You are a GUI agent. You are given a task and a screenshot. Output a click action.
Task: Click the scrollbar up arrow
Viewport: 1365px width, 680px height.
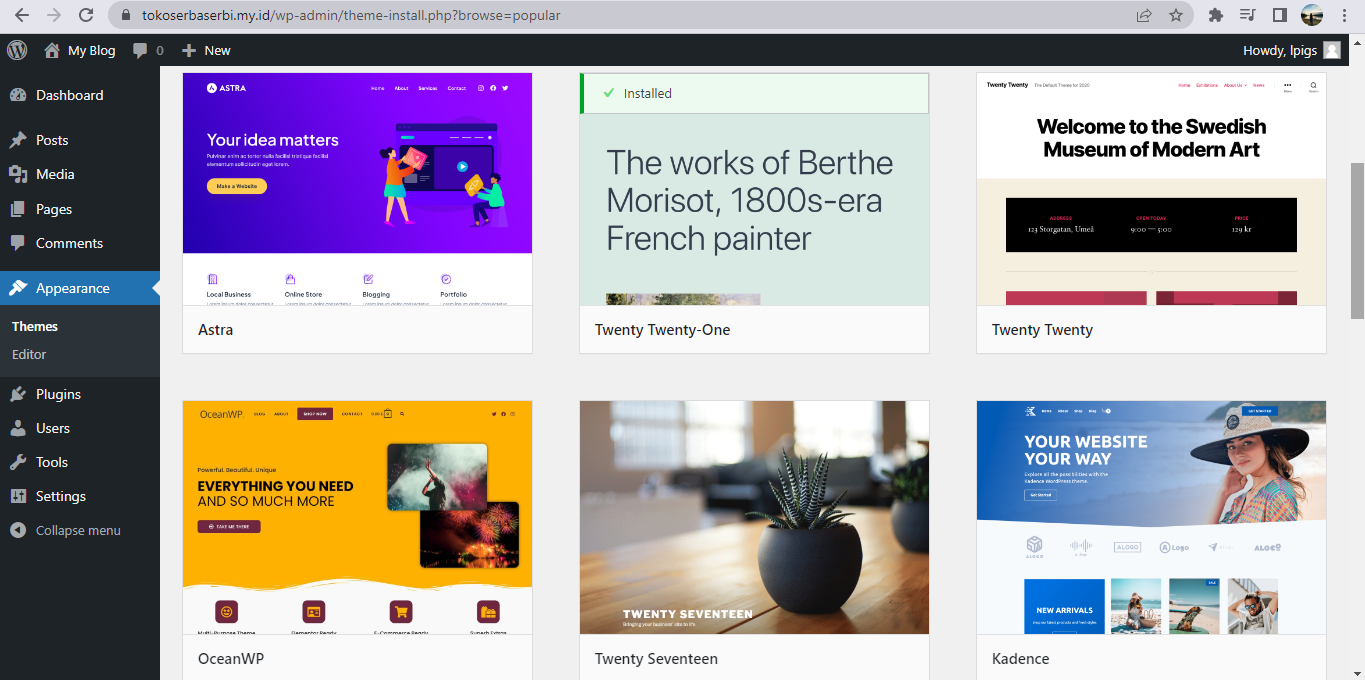[1357, 42]
